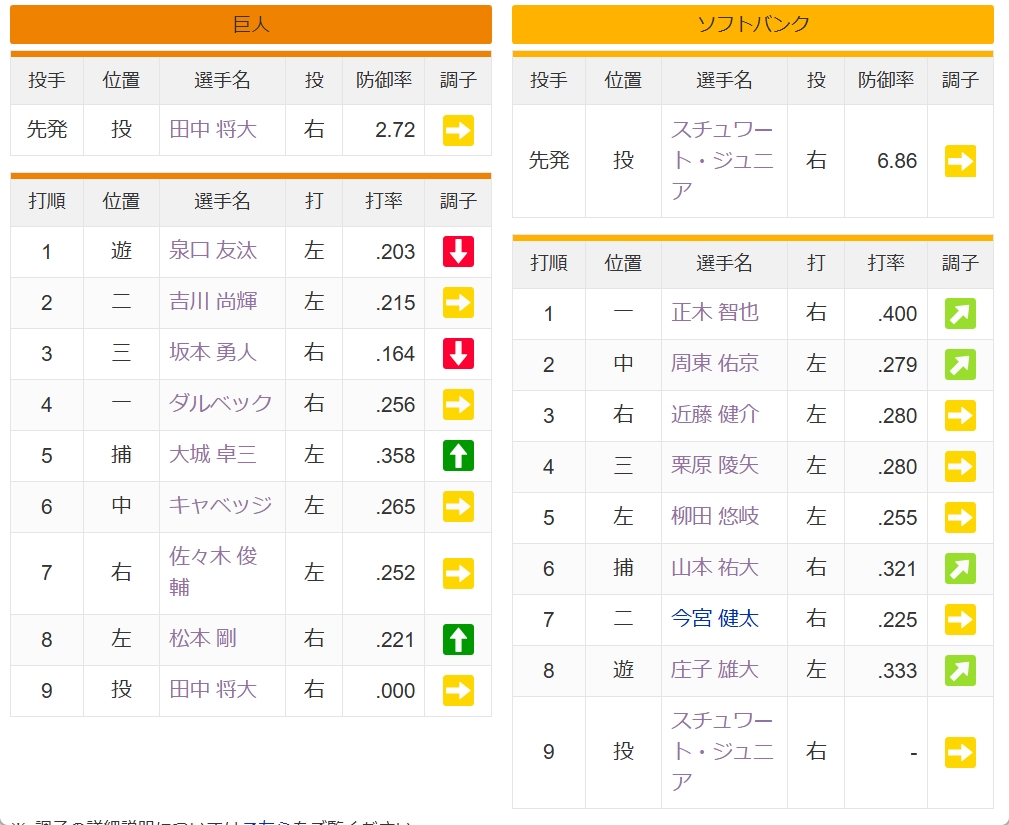The image size is (1009, 825).
Task: Click the 防御率 header in the 巨人 table
Action: pos(384,80)
